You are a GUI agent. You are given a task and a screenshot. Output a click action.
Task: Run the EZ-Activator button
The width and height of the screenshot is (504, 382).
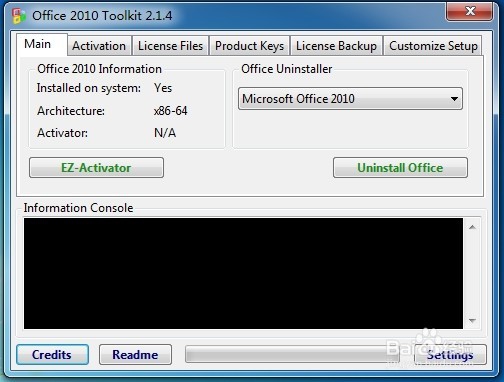(96, 168)
